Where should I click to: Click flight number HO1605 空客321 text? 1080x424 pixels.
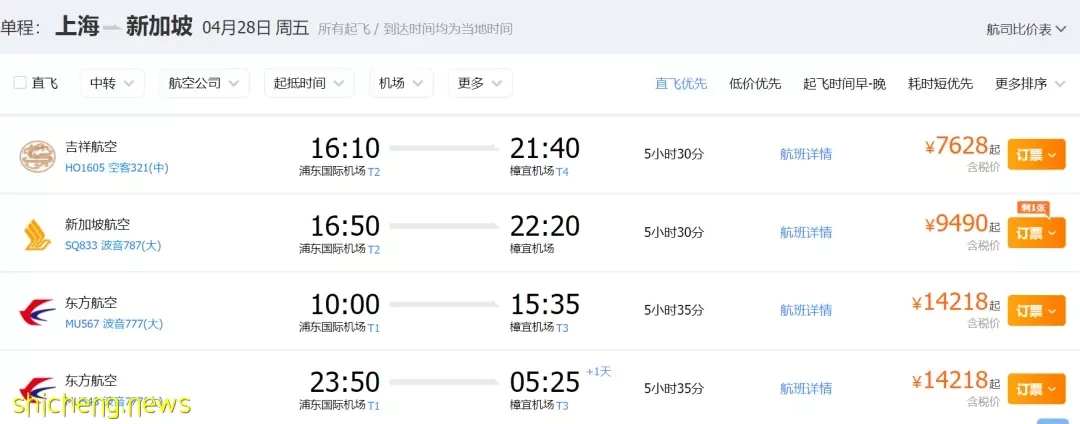point(116,168)
